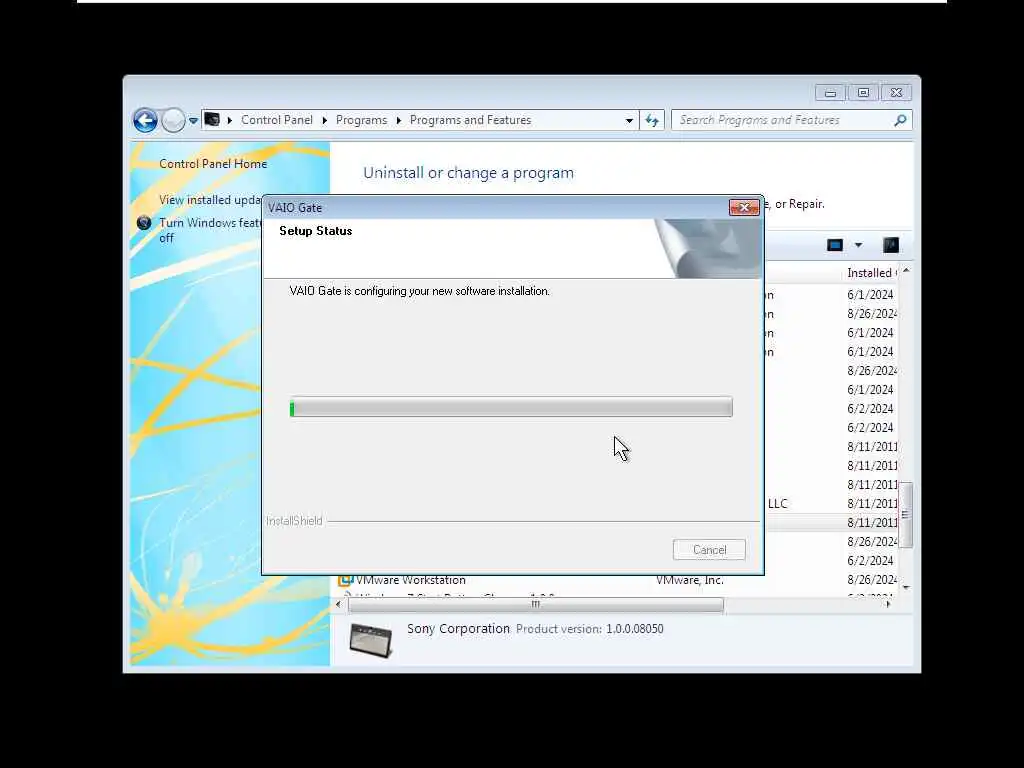The height and width of the screenshot is (768, 1024).
Task: Click the VMware, Inc. publisher cell
Action: [690, 580]
